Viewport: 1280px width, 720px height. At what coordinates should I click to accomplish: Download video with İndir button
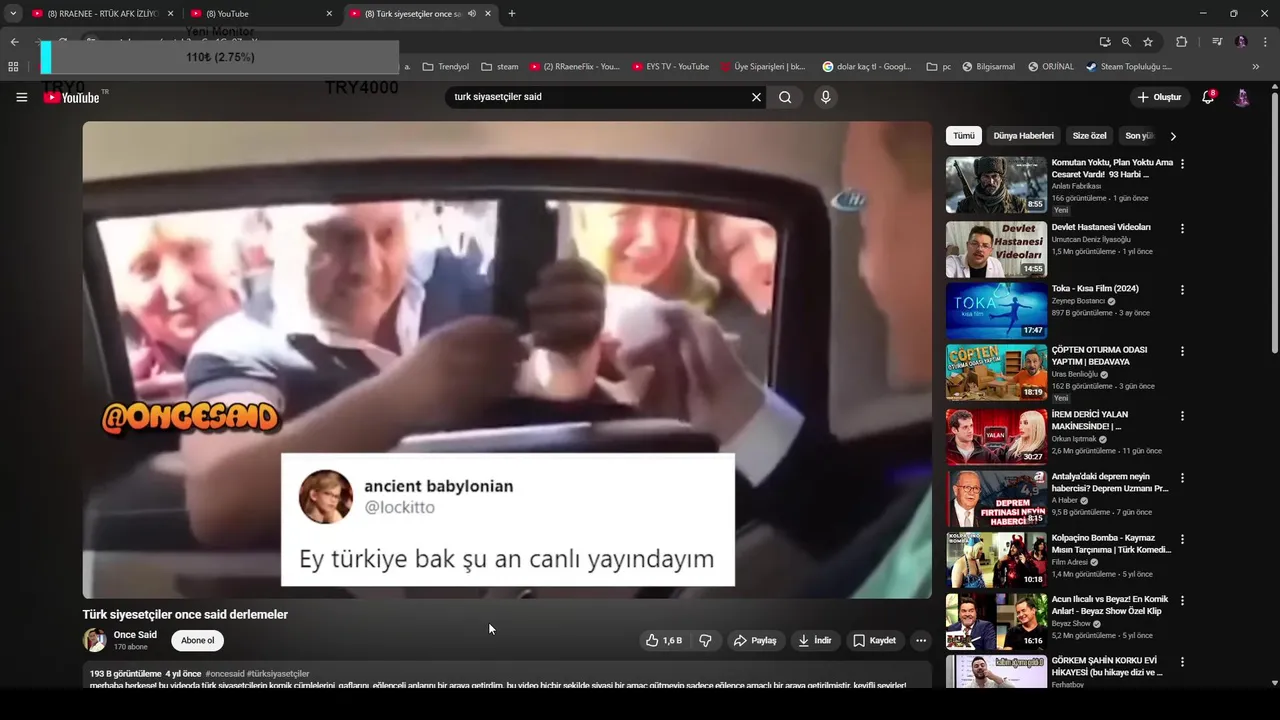[x=814, y=640]
